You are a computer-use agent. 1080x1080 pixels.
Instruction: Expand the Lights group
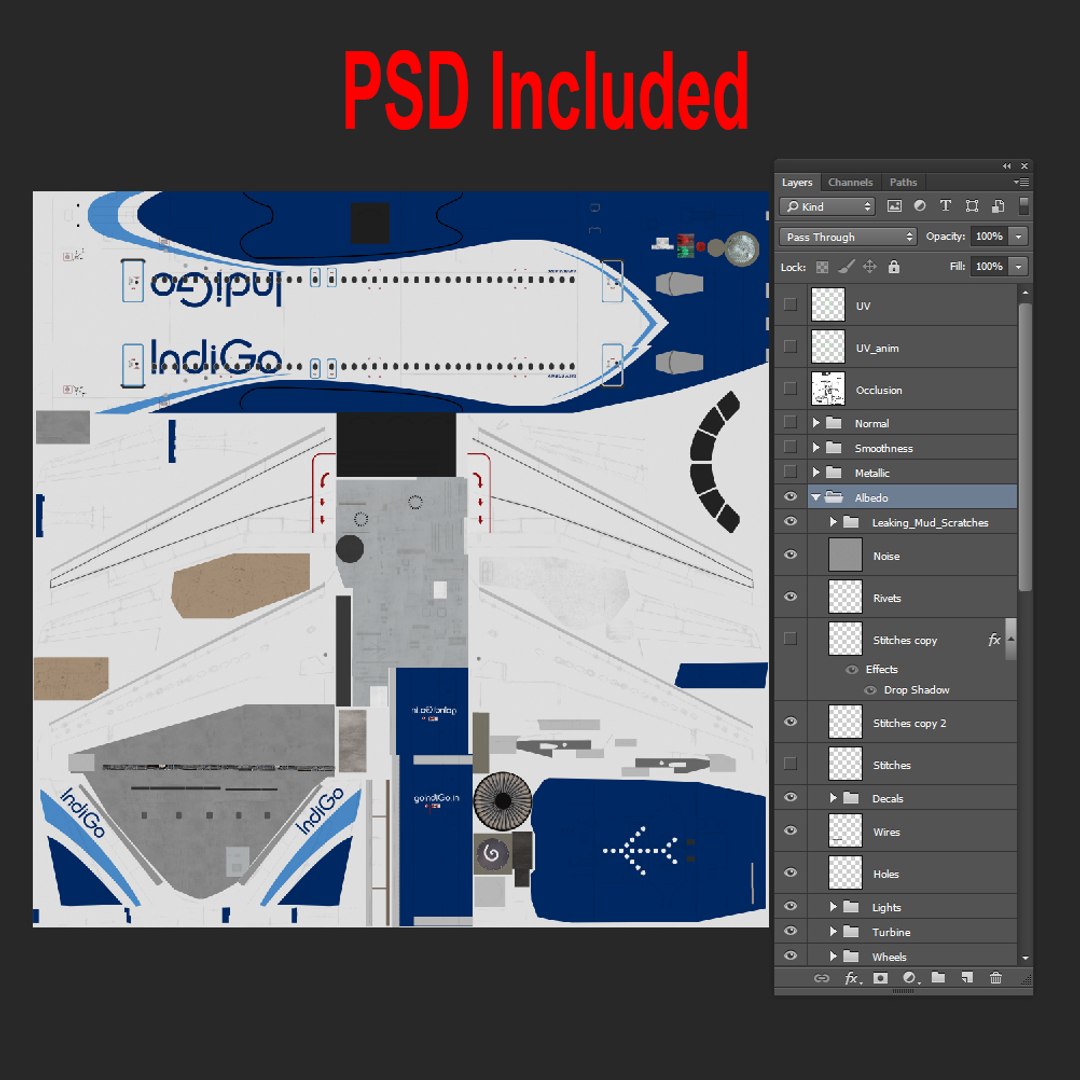[833, 906]
